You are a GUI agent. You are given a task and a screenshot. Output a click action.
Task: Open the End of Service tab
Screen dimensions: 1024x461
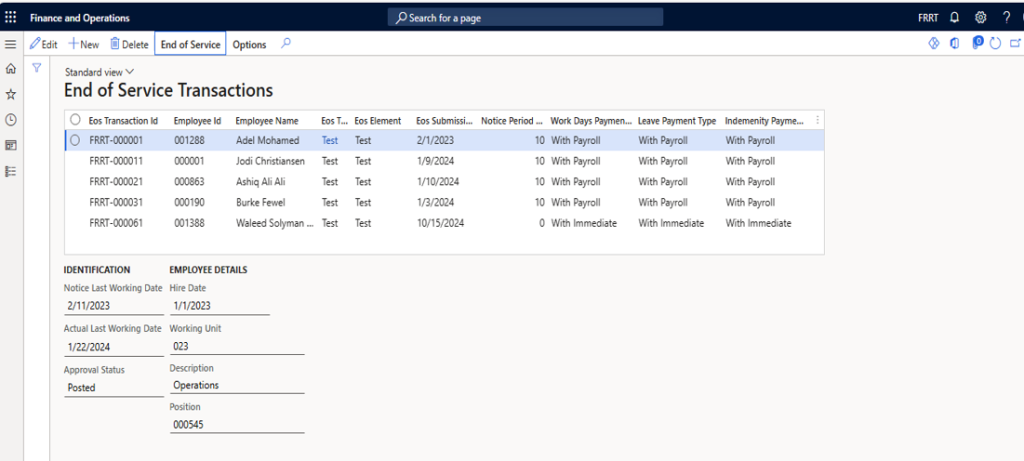[190, 44]
